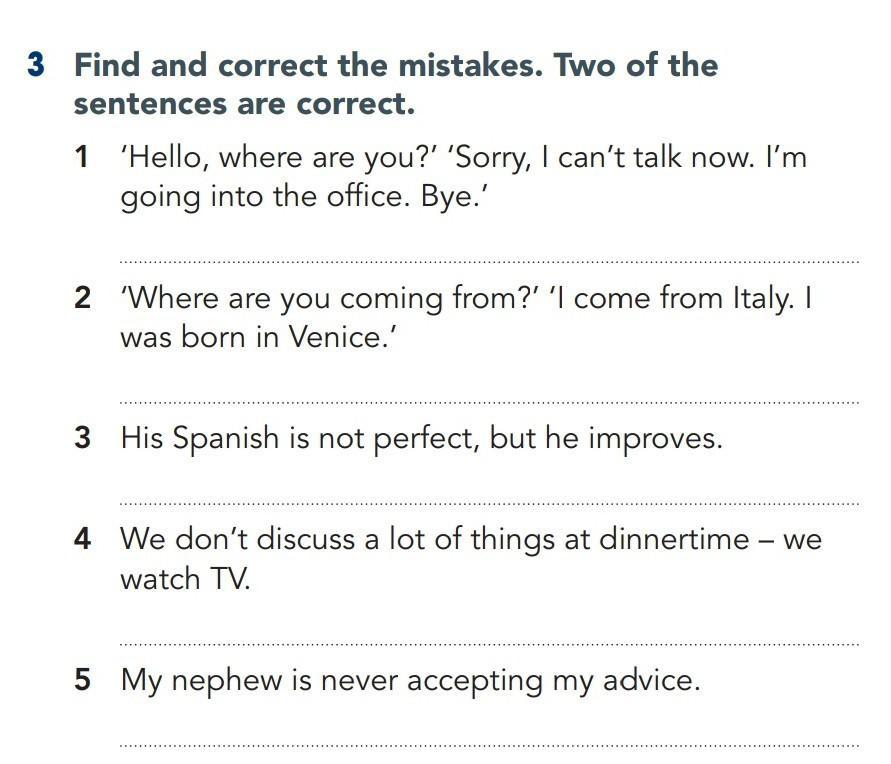
Task: Click 'coming' in sentence 2
Action: click(391, 299)
